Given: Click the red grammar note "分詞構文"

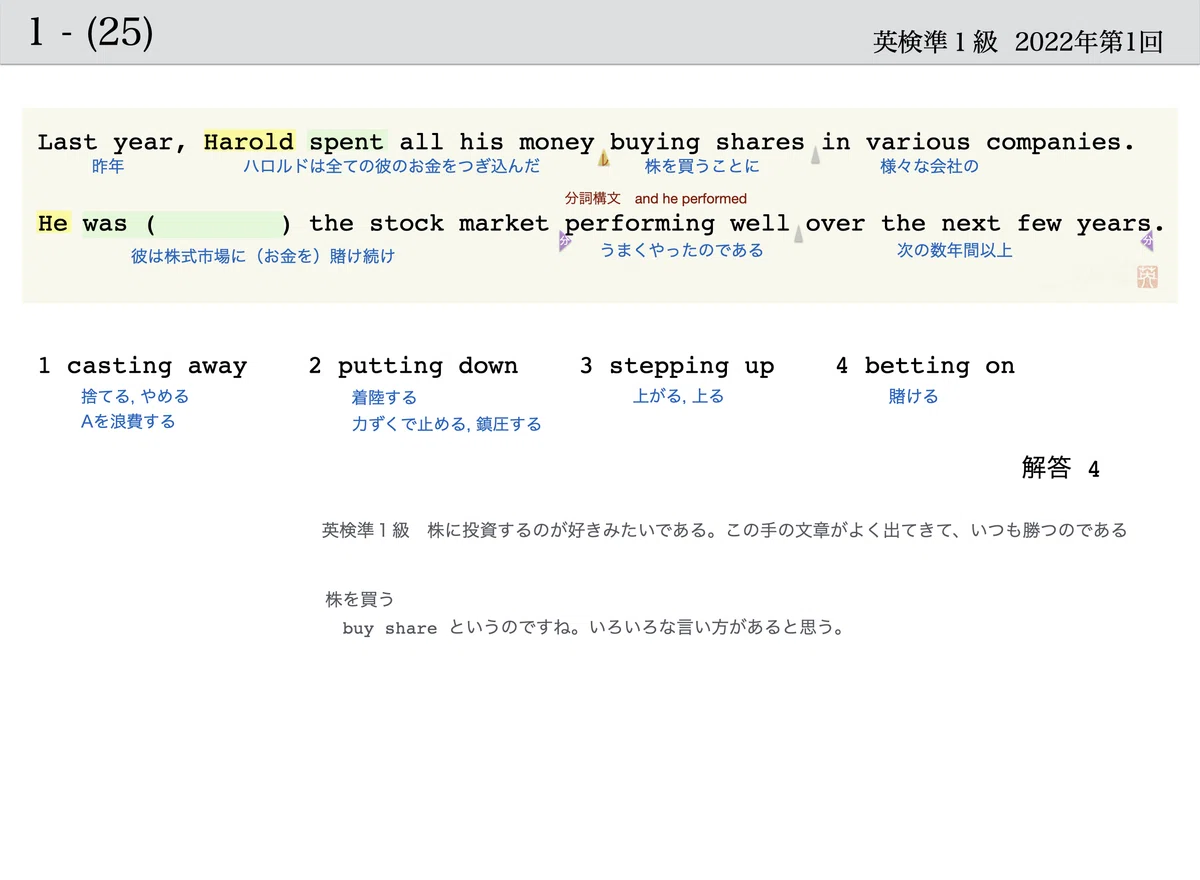Looking at the screenshot, I should [x=593, y=198].
